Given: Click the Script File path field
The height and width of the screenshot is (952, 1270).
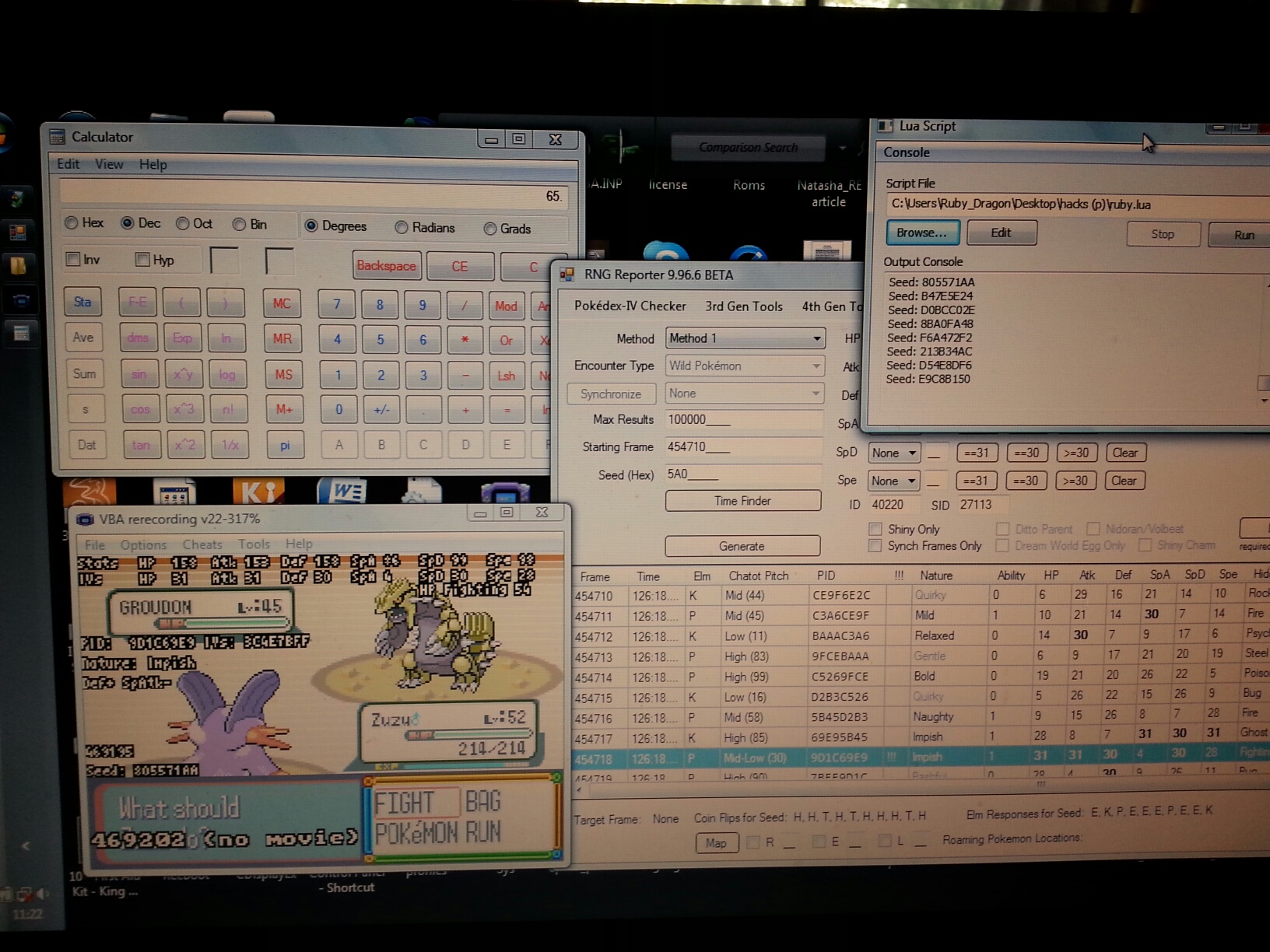Looking at the screenshot, I should click(x=1078, y=205).
